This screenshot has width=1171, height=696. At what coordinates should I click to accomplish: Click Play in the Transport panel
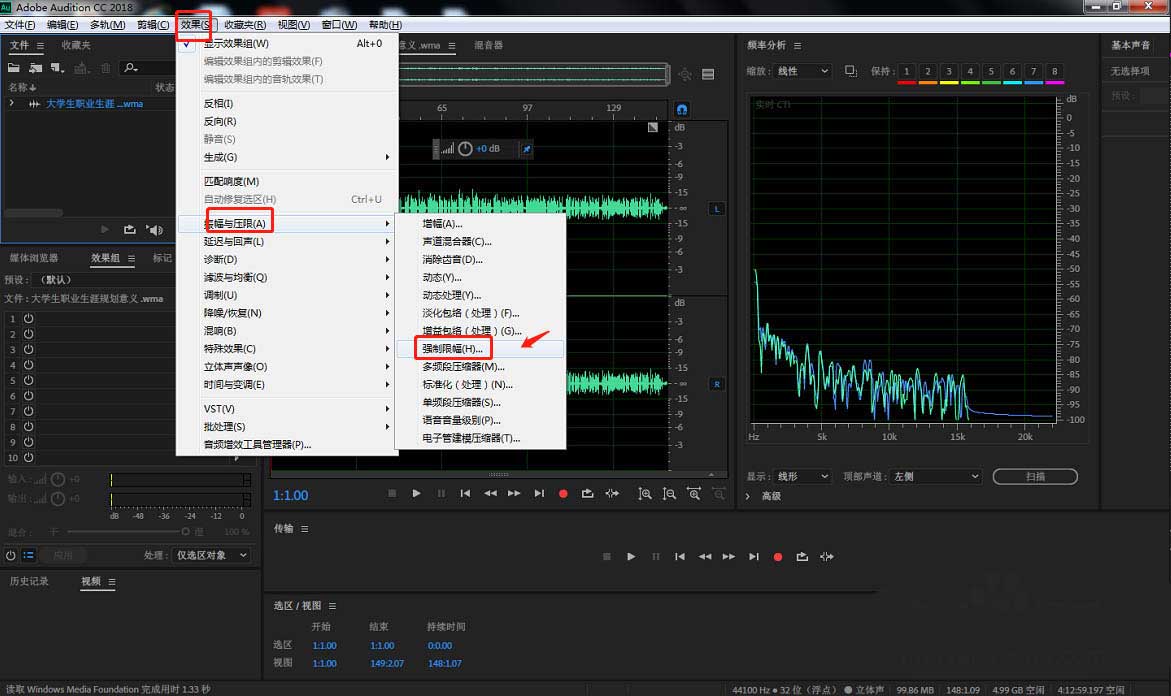point(630,556)
